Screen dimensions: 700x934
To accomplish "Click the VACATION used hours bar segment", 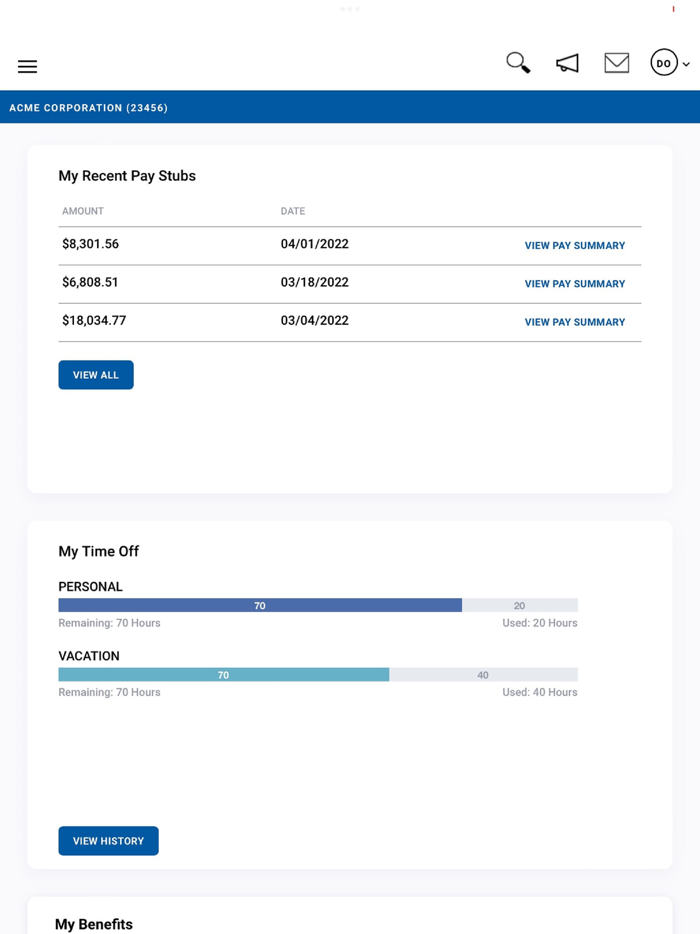I will pos(483,674).
